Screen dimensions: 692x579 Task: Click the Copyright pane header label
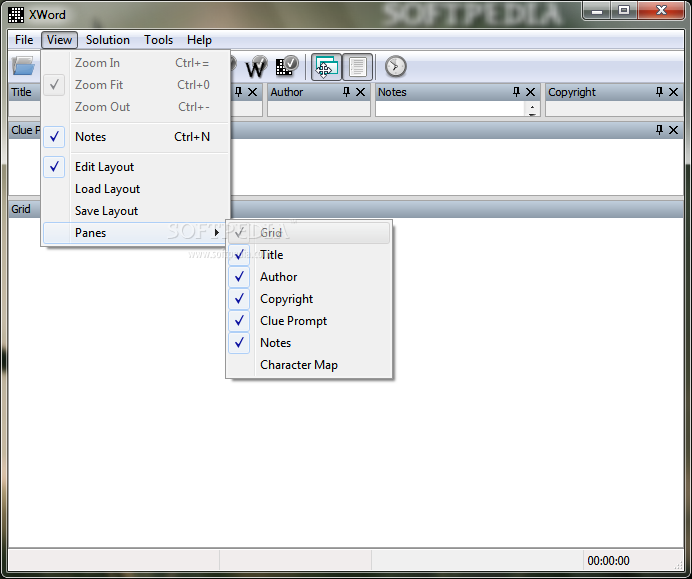(x=572, y=92)
